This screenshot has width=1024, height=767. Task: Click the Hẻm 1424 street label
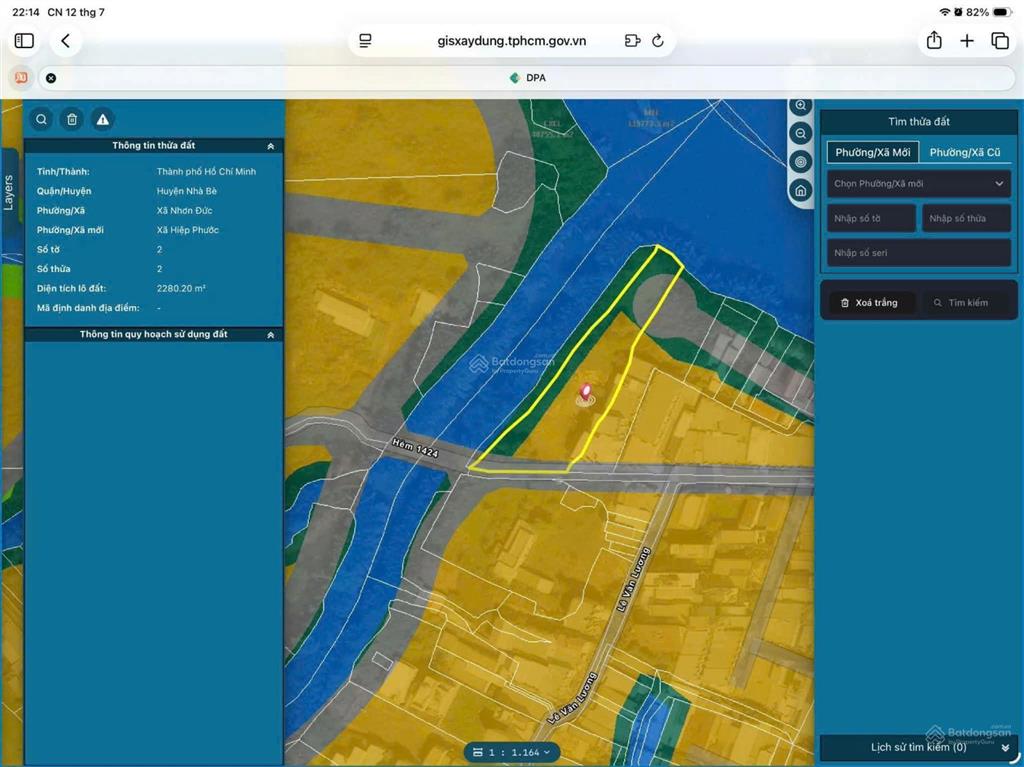point(415,448)
